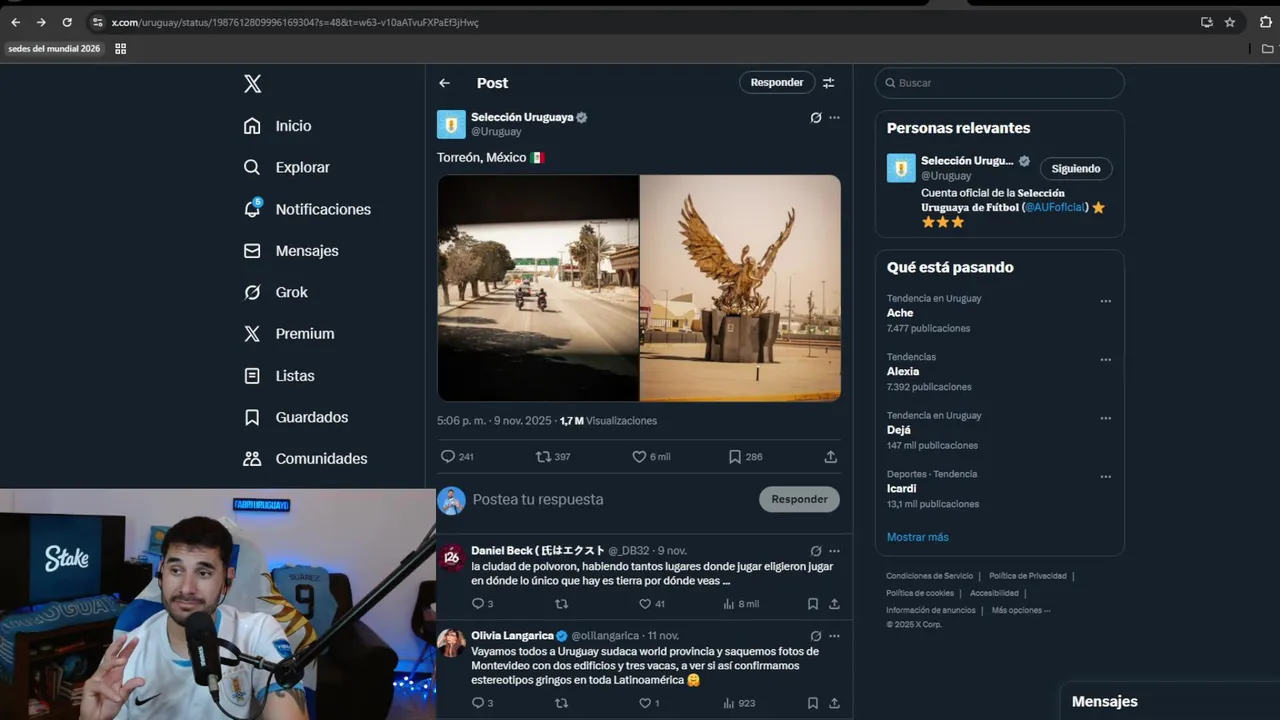View Daniel Beck comment 8 mil analytics

click(741, 604)
